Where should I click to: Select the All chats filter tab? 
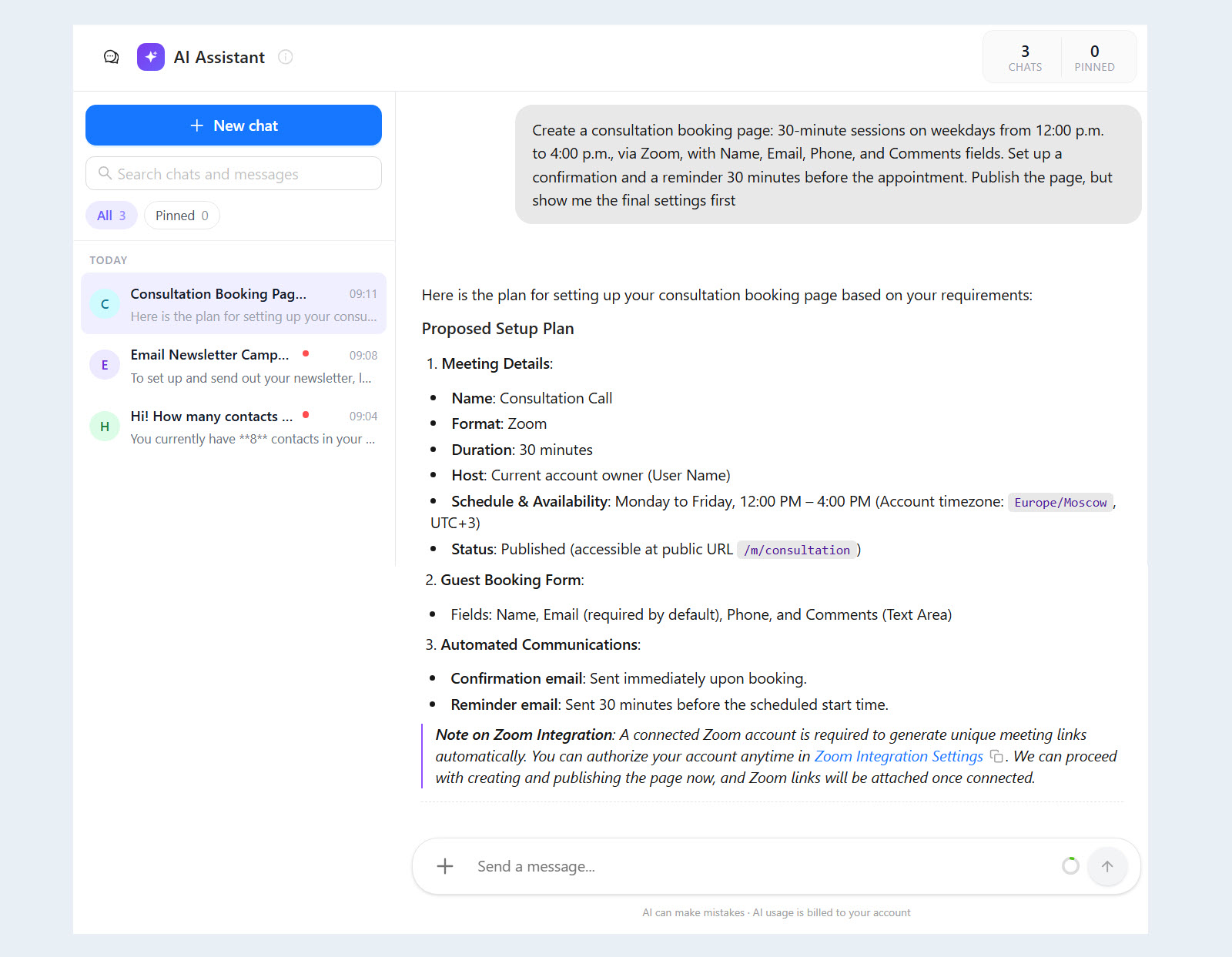(x=112, y=216)
